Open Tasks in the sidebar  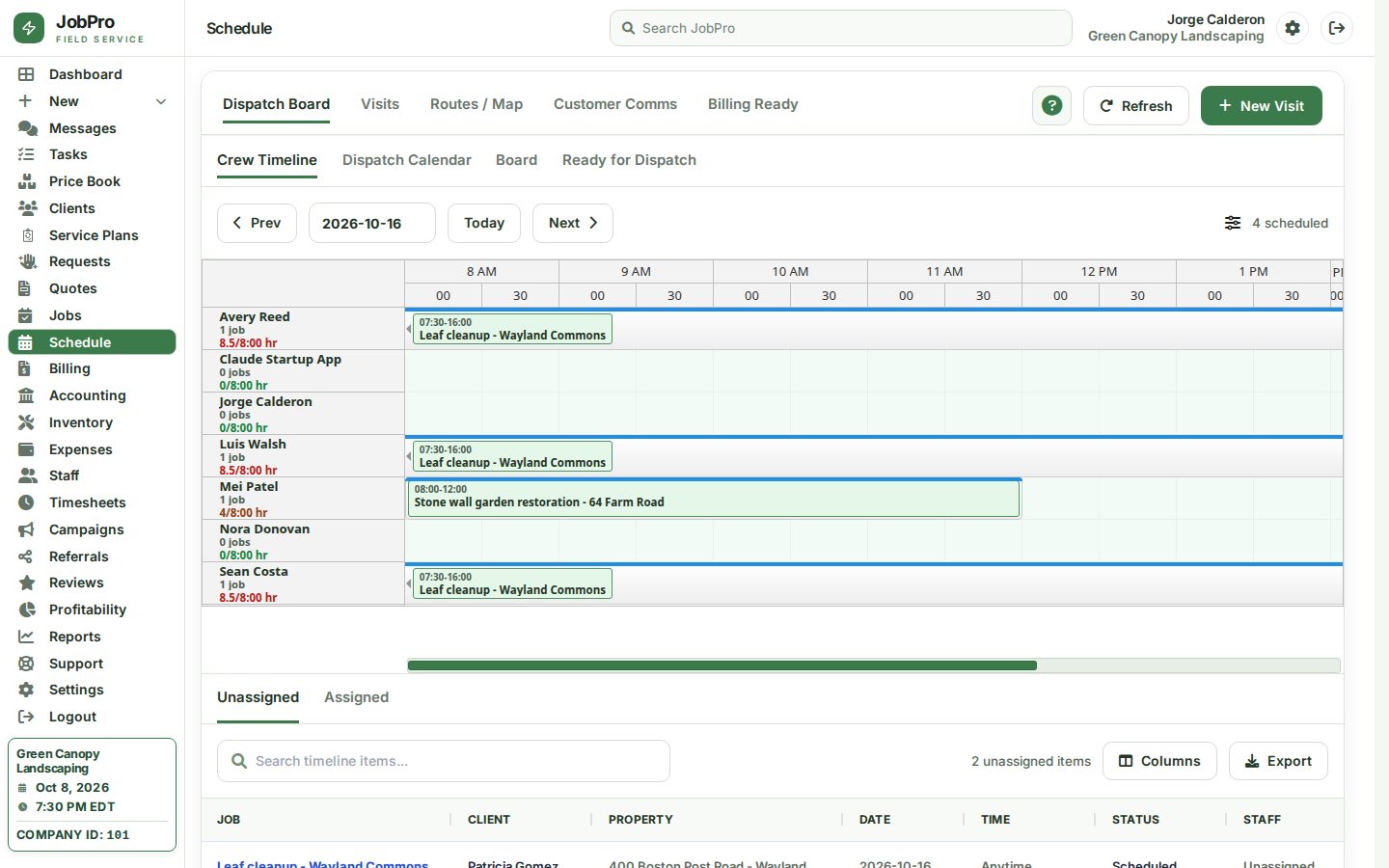92,154
